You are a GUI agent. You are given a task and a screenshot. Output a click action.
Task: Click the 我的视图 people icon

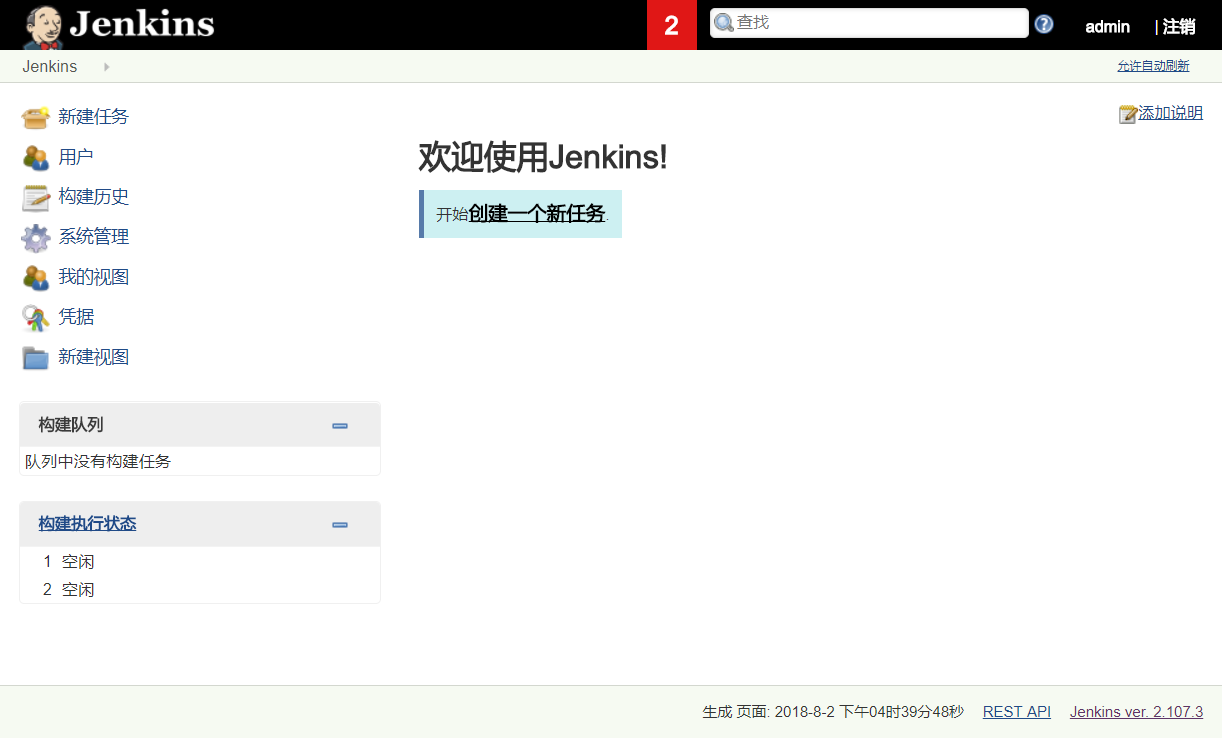click(36, 277)
